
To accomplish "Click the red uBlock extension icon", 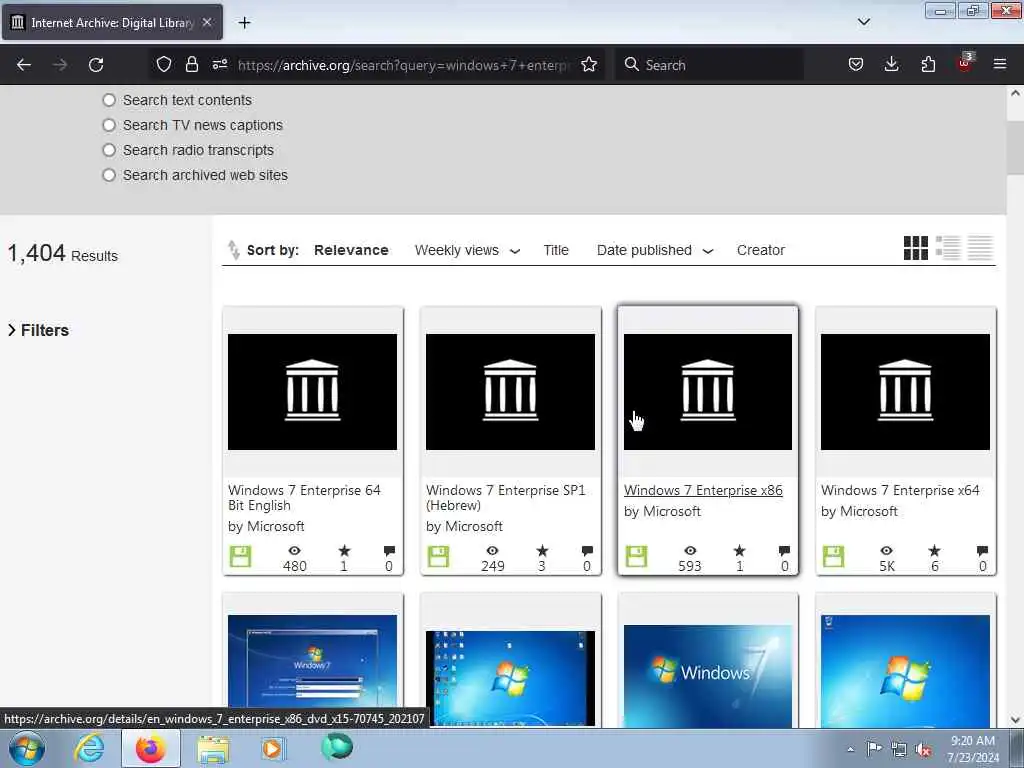I will point(965,63).
